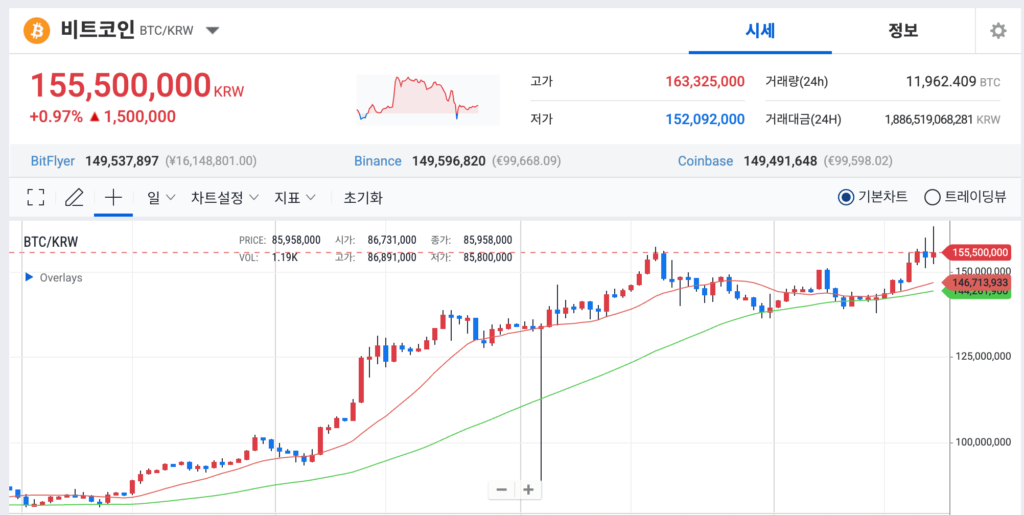
Task: Zoom in chart with plus button
Action: point(528,490)
